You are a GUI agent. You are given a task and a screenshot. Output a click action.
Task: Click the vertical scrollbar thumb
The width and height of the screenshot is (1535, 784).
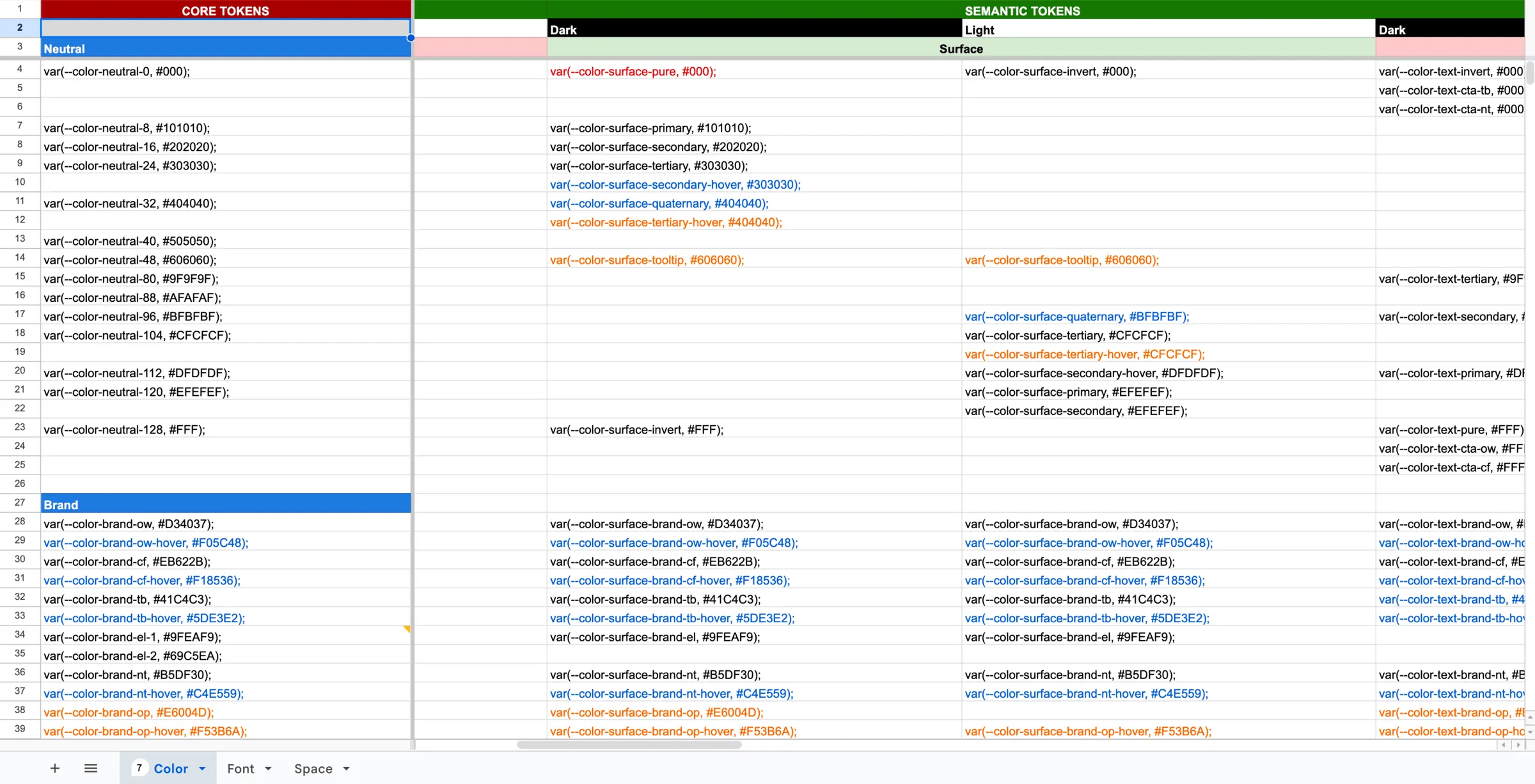click(1530, 73)
